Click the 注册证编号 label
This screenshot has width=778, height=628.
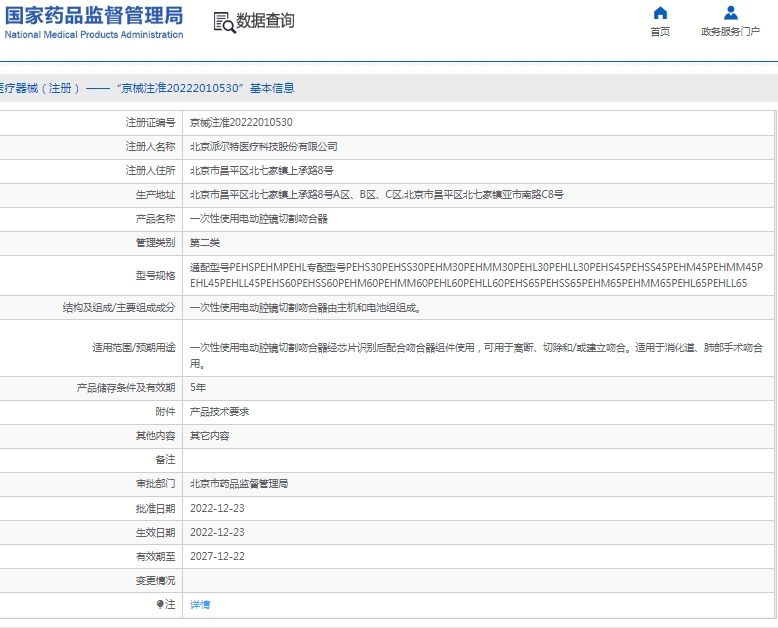point(150,123)
